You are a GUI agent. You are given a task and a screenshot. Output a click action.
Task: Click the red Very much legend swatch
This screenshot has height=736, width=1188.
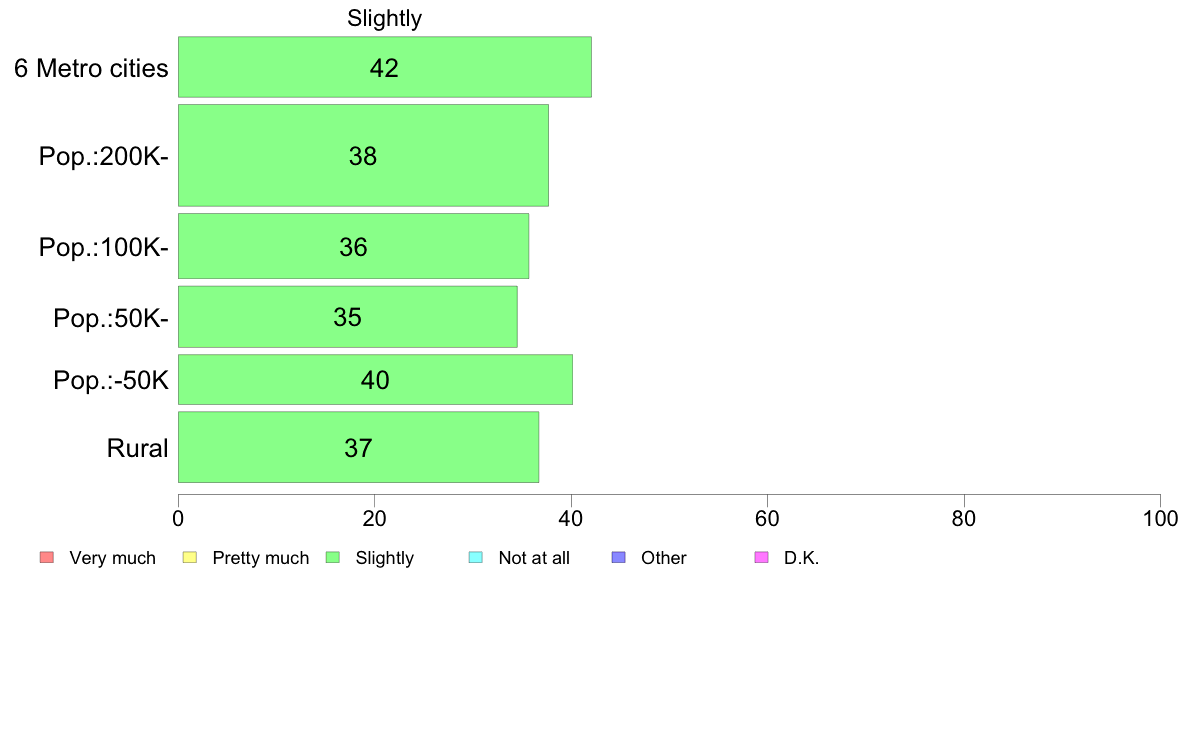[x=46, y=558]
